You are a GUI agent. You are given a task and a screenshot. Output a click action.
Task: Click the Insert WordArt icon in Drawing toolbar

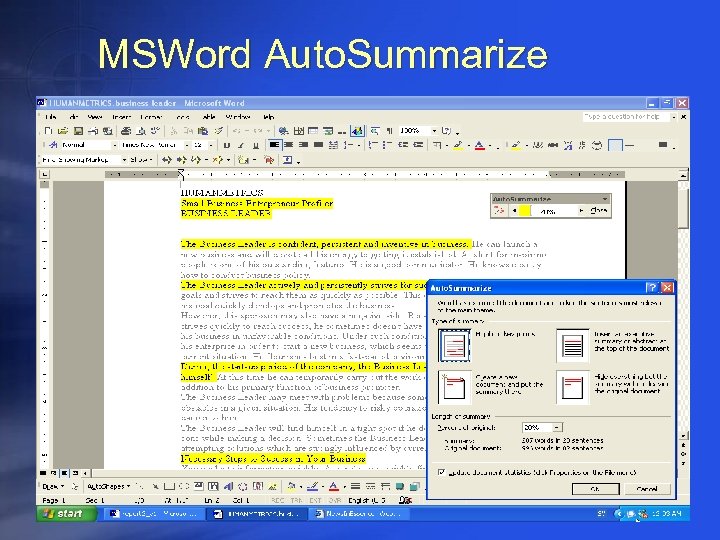228,486
